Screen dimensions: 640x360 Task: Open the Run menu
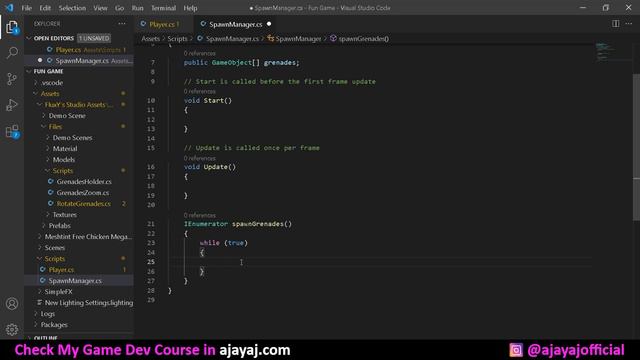pyautogui.click(x=138, y=8)
